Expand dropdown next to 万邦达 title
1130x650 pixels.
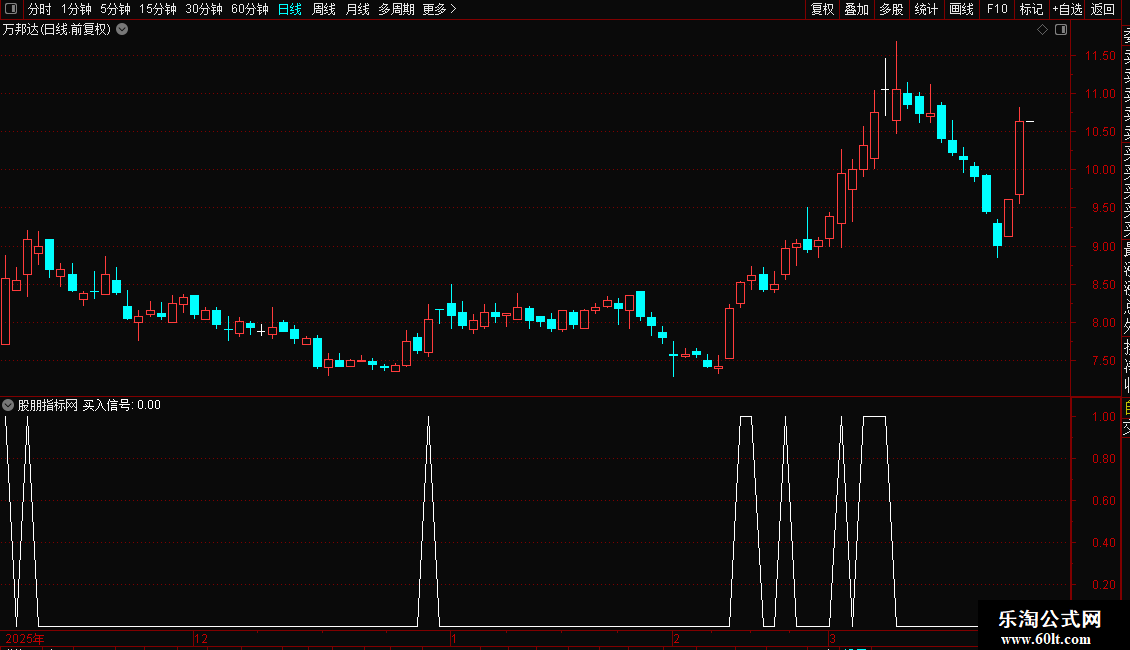tap(123, 30)
